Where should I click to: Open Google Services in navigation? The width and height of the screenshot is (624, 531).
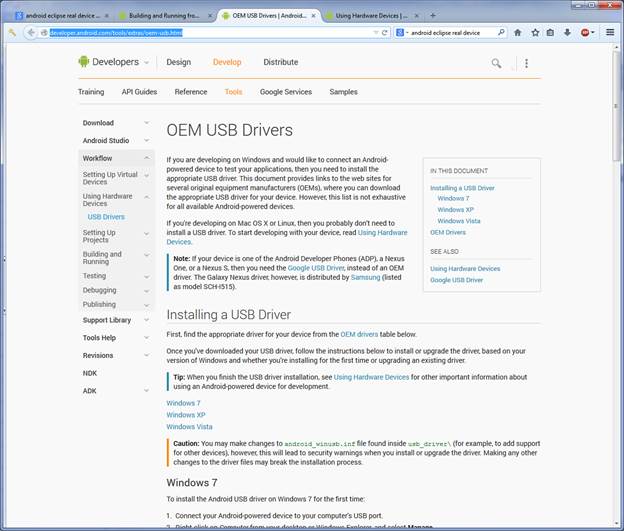286,92
